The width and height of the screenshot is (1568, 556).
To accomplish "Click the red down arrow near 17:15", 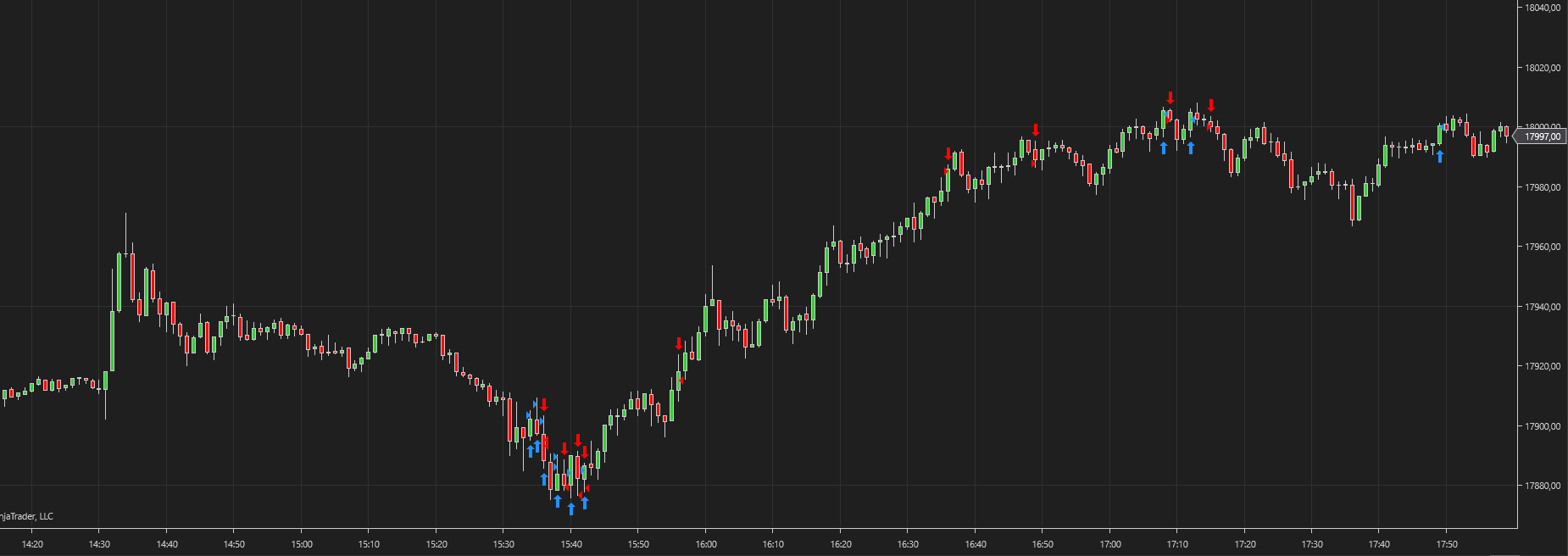I will tap(1211, 105).
